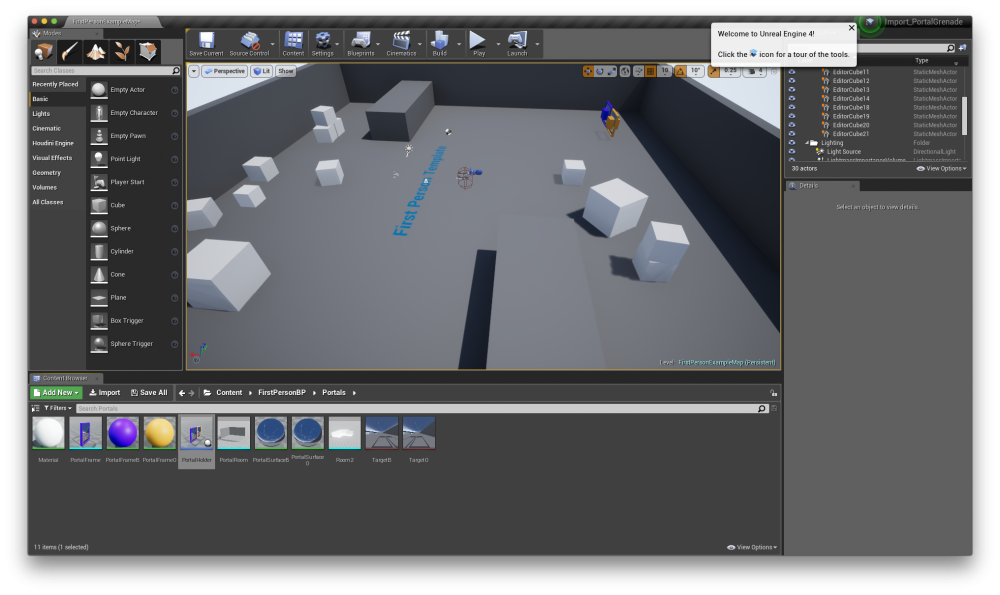Toggle visibility of Light Source
Viewport: 1000px width, 595px height.
point(792,152)
